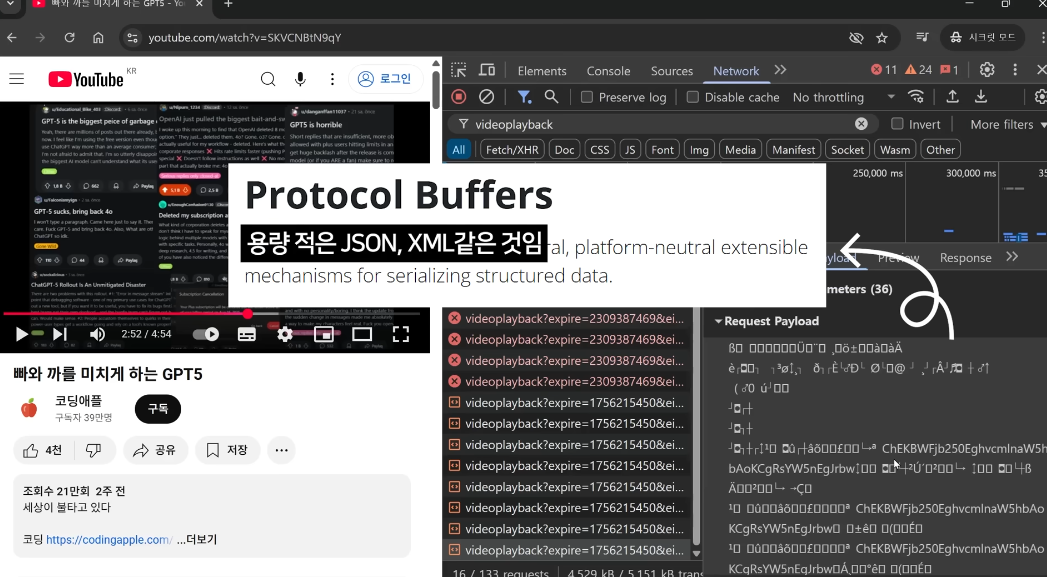The width and height of the screenshot is (1047, 577).
Task: Open the browser home page icon
Action: 98,37
